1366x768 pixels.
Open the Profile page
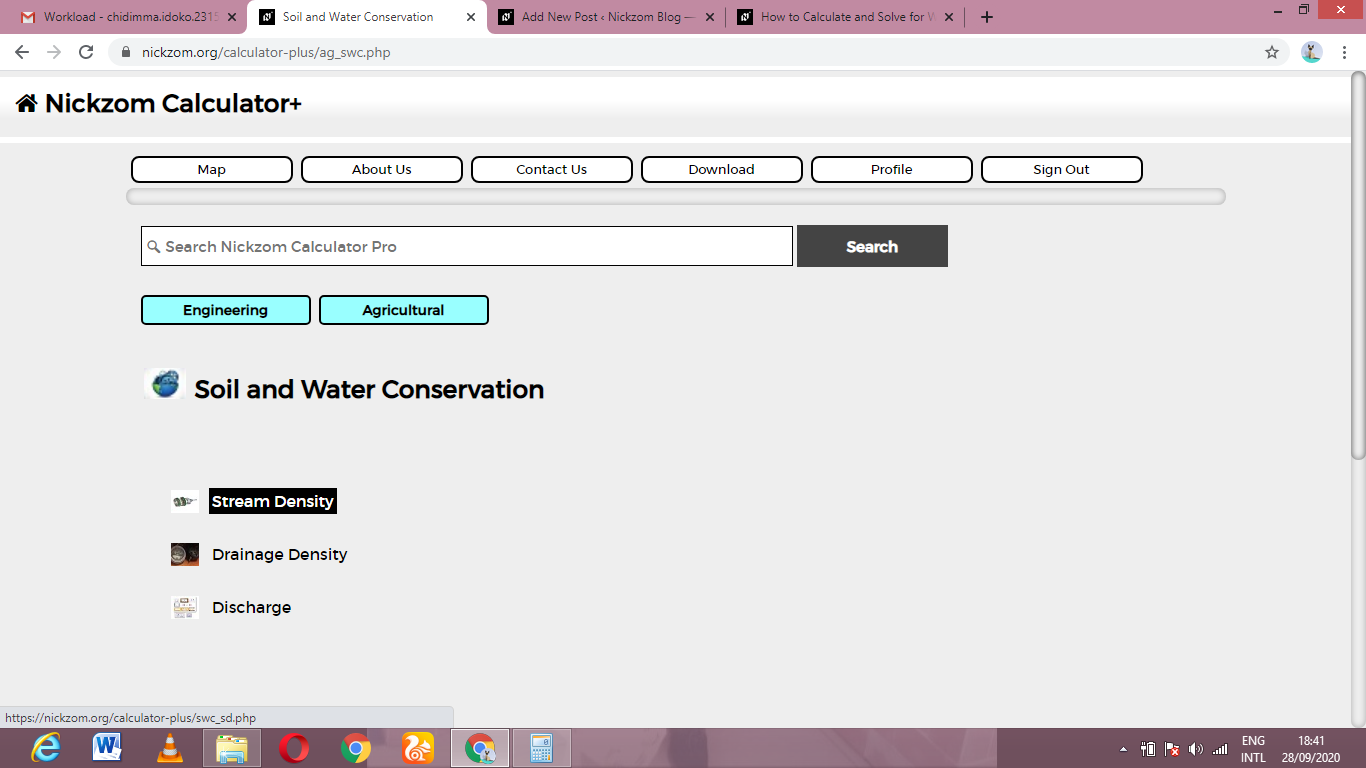point(892,170)
